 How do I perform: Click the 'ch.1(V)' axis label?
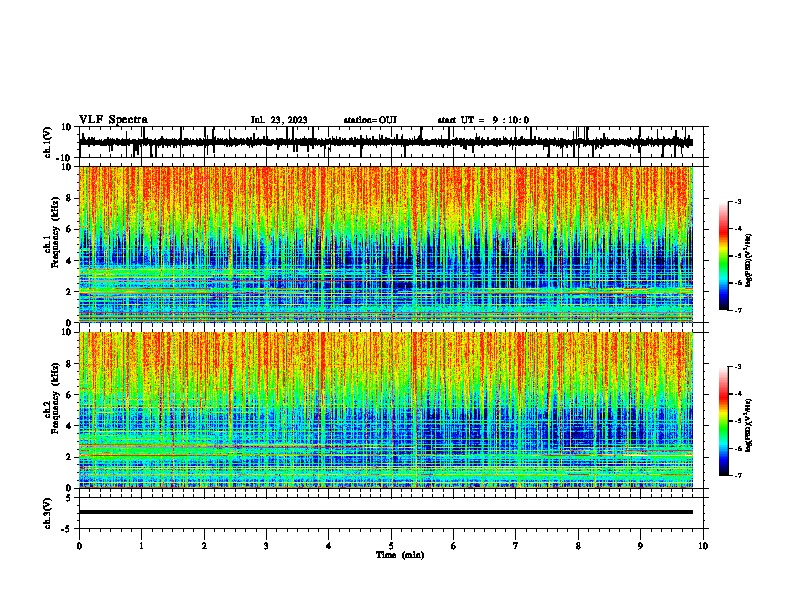[x=48, y=142]
